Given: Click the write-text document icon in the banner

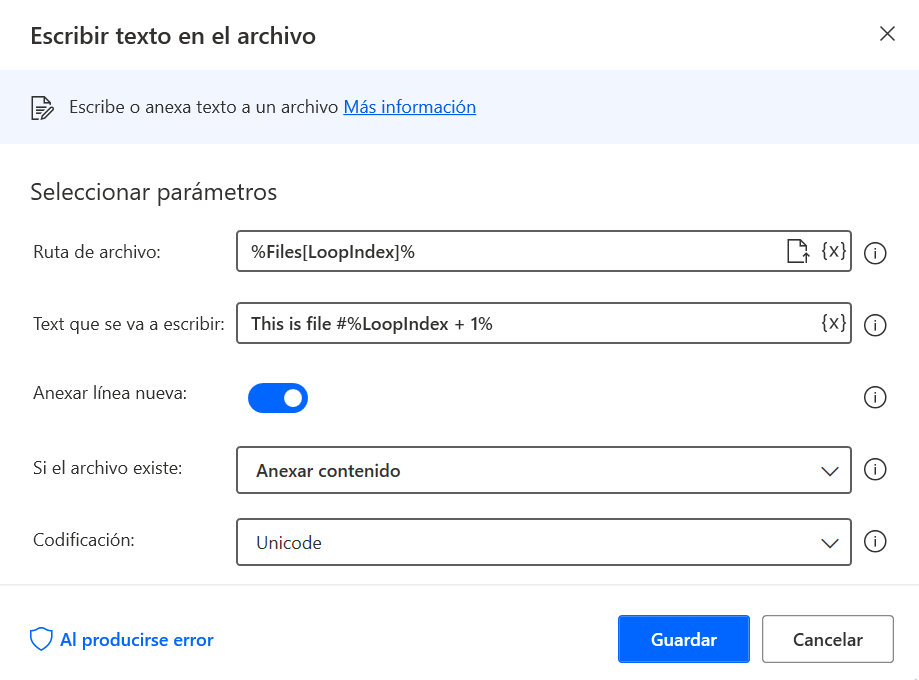Looking at the screenshot, I should [x=40, y=107].
